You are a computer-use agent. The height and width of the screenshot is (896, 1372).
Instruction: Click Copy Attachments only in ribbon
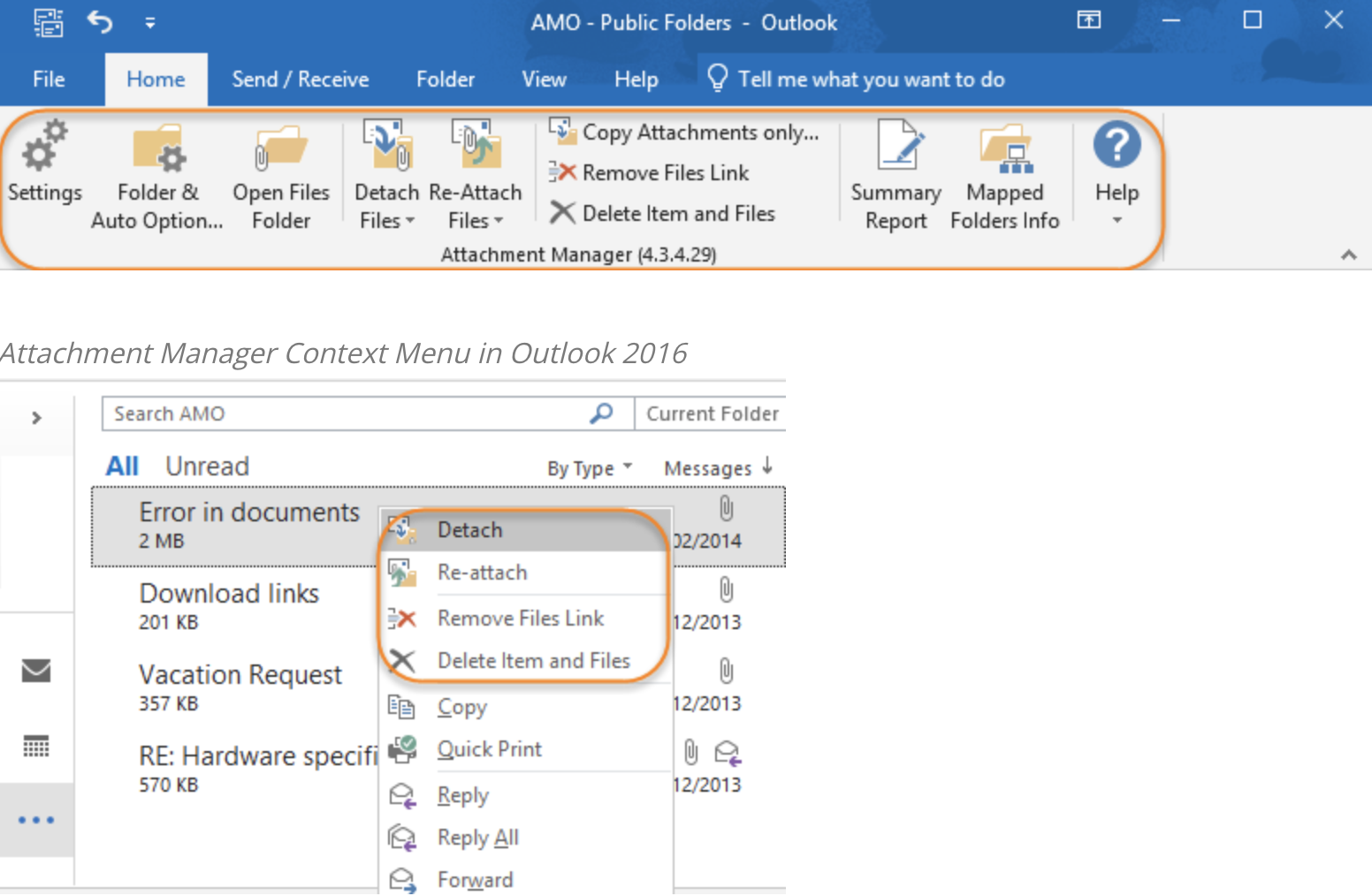pos(683,133)
